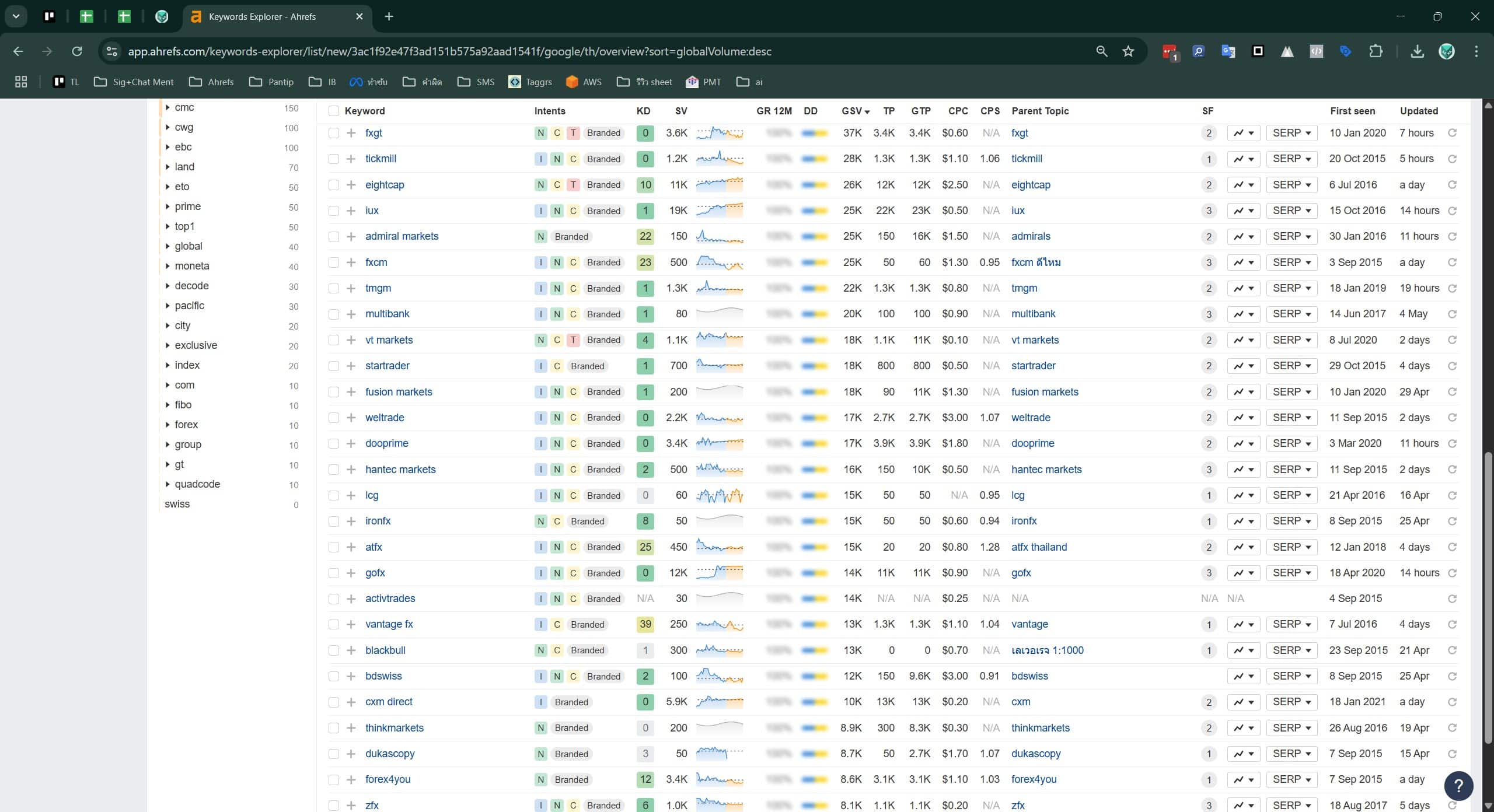
Task: Click the refresh icon on gofx row
Action: click(1452, 573)
